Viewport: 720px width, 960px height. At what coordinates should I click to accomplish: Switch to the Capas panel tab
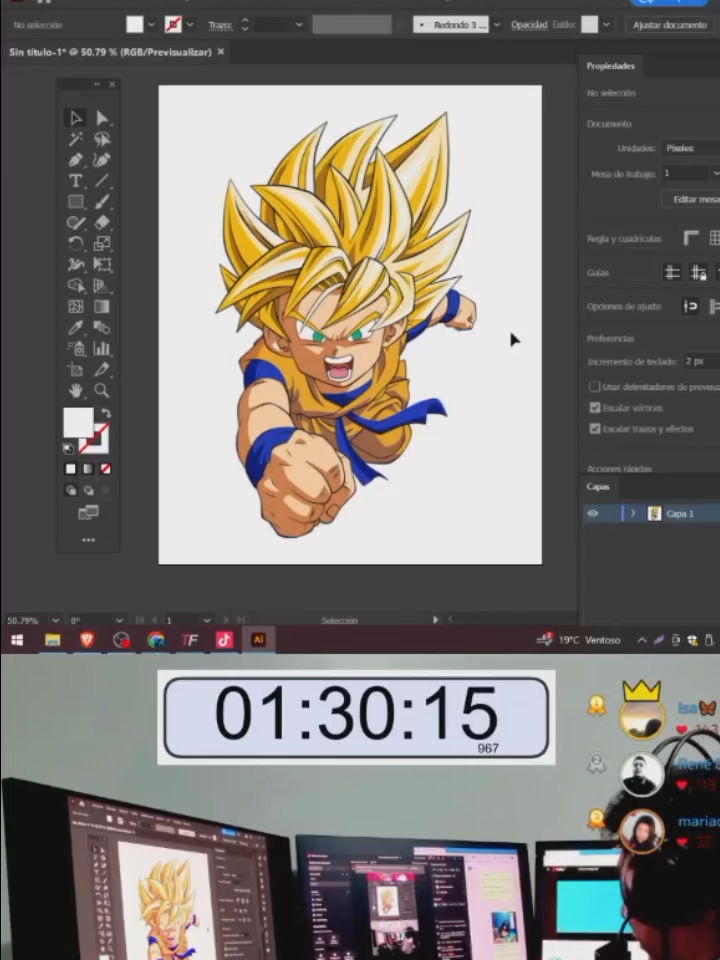tap(598, 487)
